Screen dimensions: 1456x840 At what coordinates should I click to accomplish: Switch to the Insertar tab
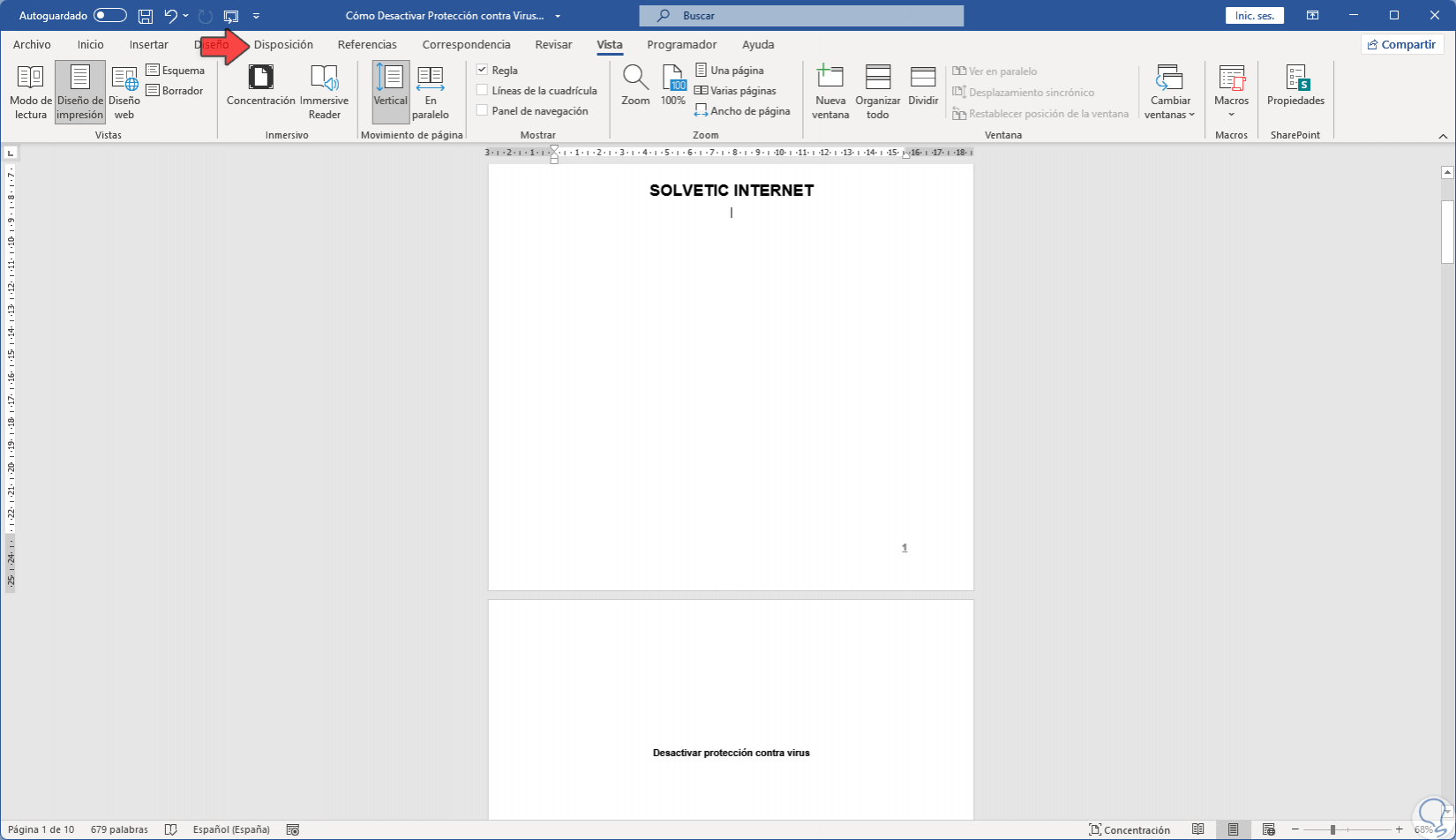coord(148,44)
